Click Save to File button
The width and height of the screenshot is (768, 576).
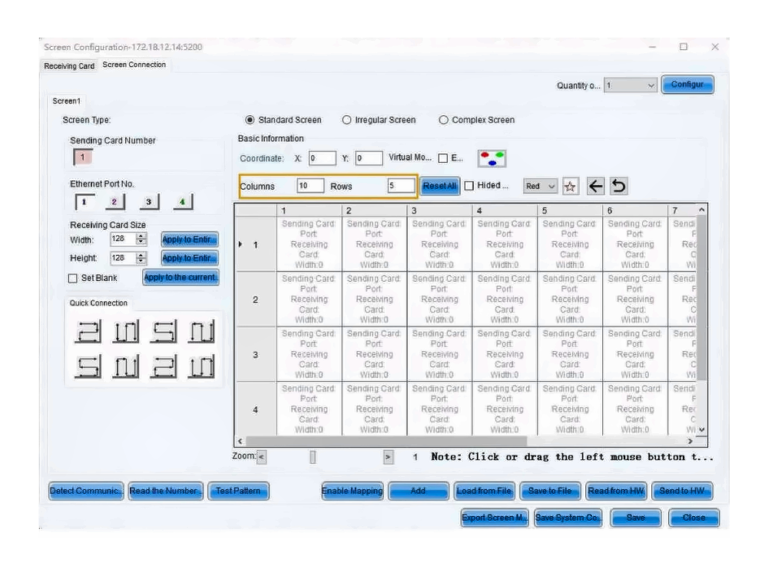coord(550,491)
